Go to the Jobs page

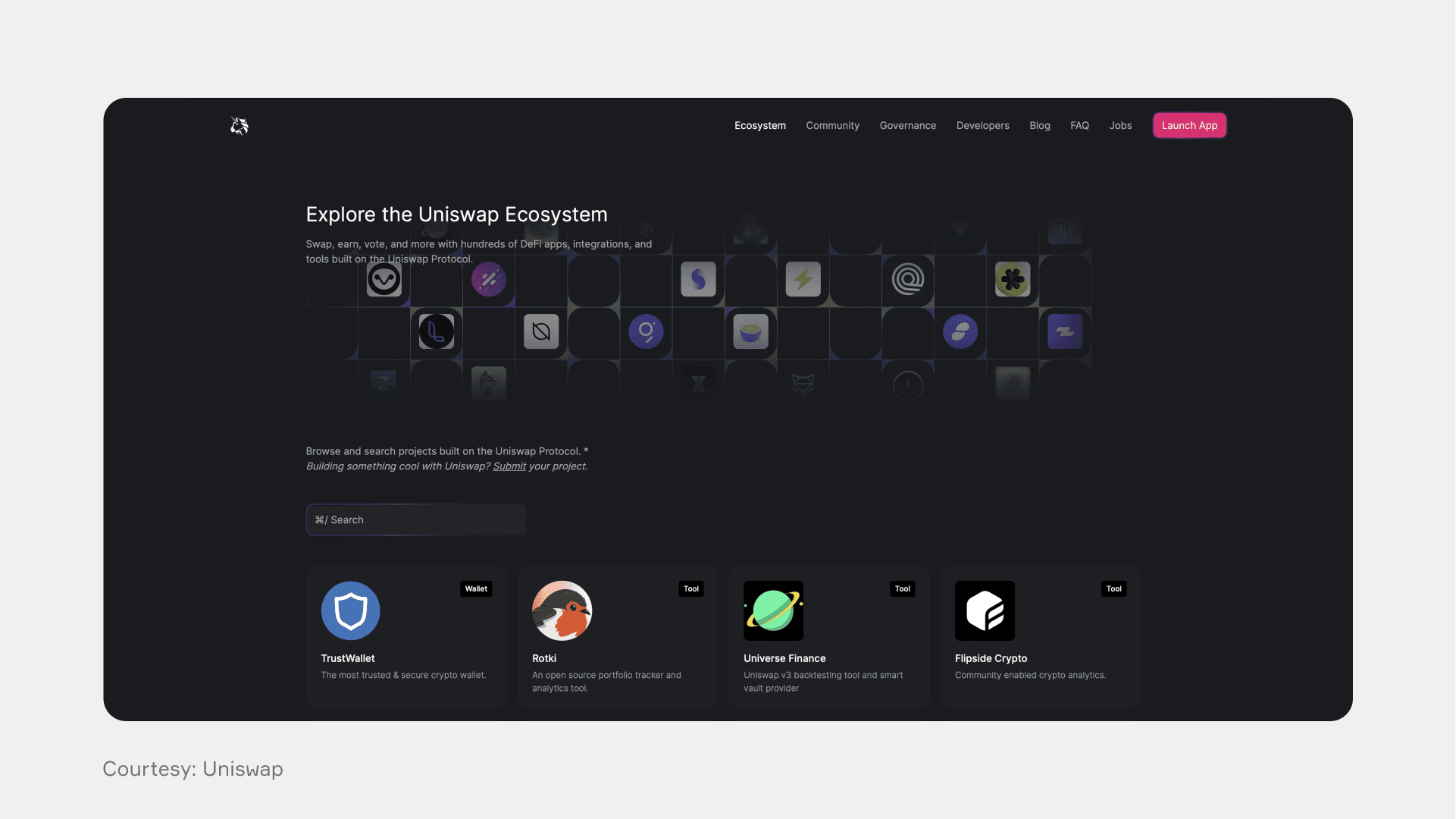1120,126
